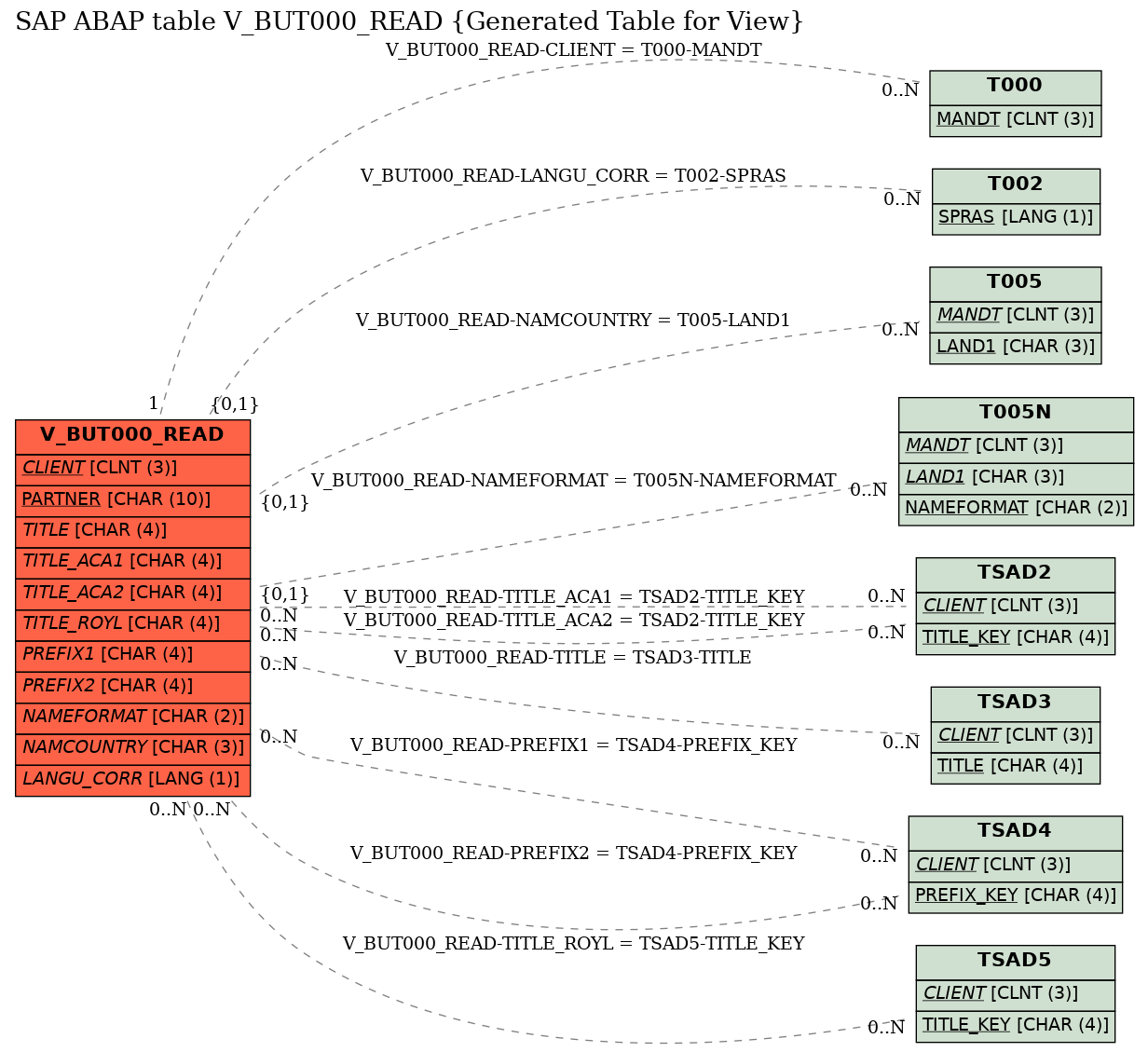Click the TITLE_ROYL [CHAR (4)] field

point(132,624)
